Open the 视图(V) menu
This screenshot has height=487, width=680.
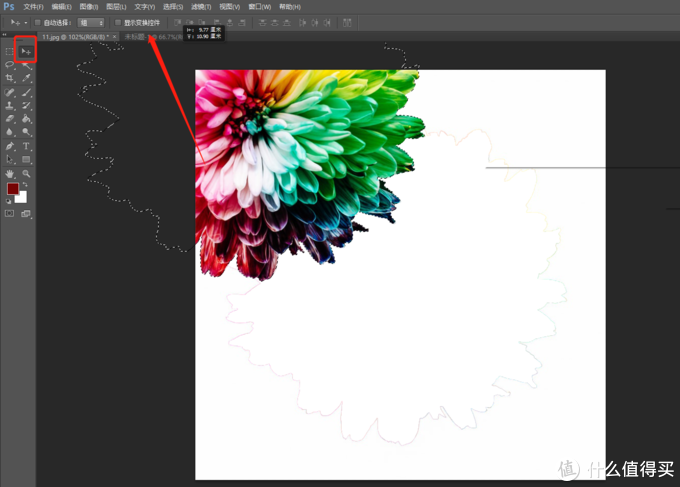tap(229, 7)
